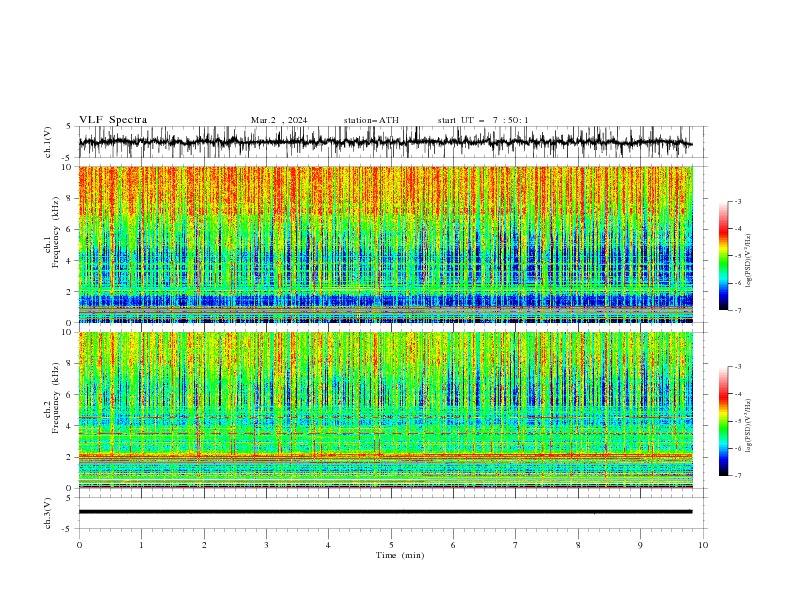
Task: Click time axis tick label '1'
Action: point(141,545)
